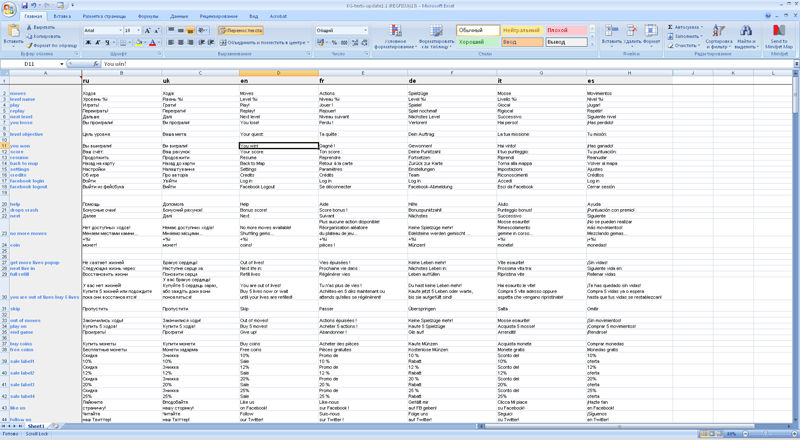Open Name Box D11 dropdown arrow
The width and height of the screenshot is (800, 440).
coord(62,64)
